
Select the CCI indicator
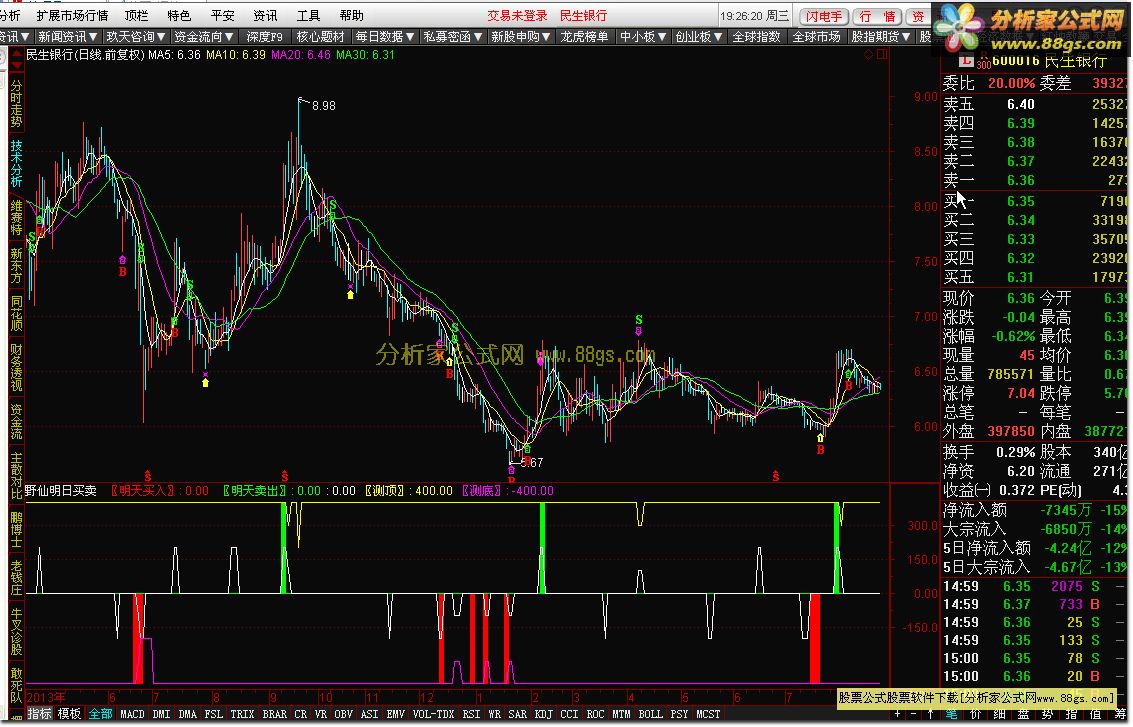coord(569,714)
